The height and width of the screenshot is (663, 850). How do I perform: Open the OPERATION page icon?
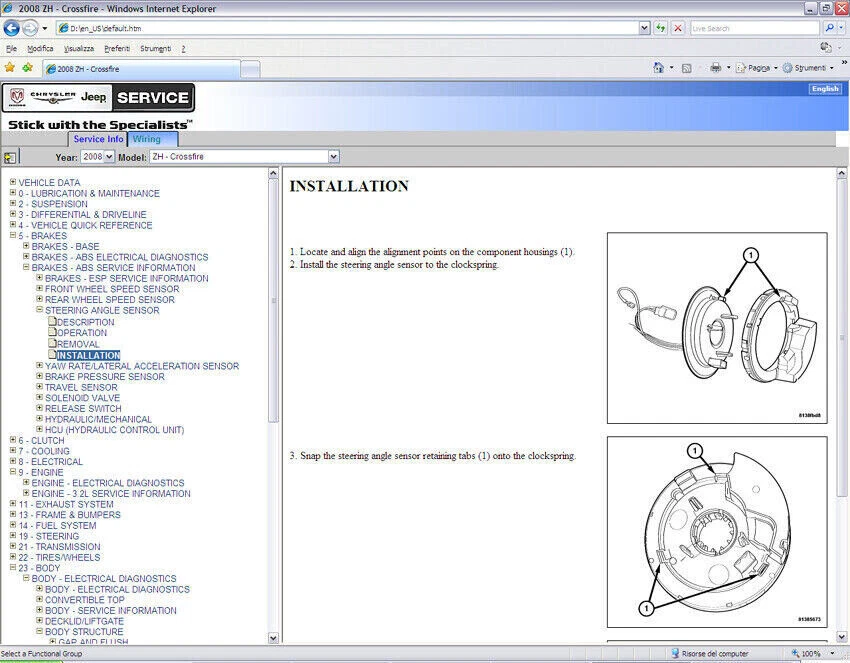[x=52, y=333]
